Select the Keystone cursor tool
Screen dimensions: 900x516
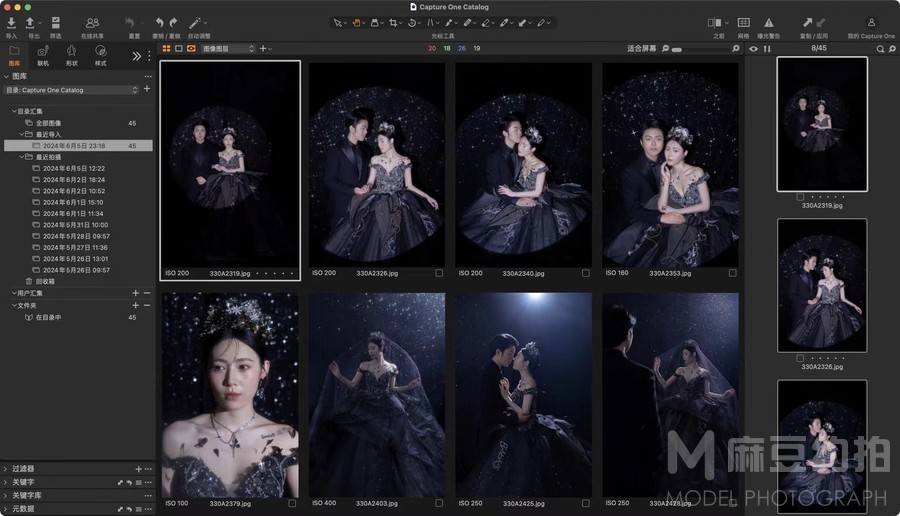click(x=430, y=23)
